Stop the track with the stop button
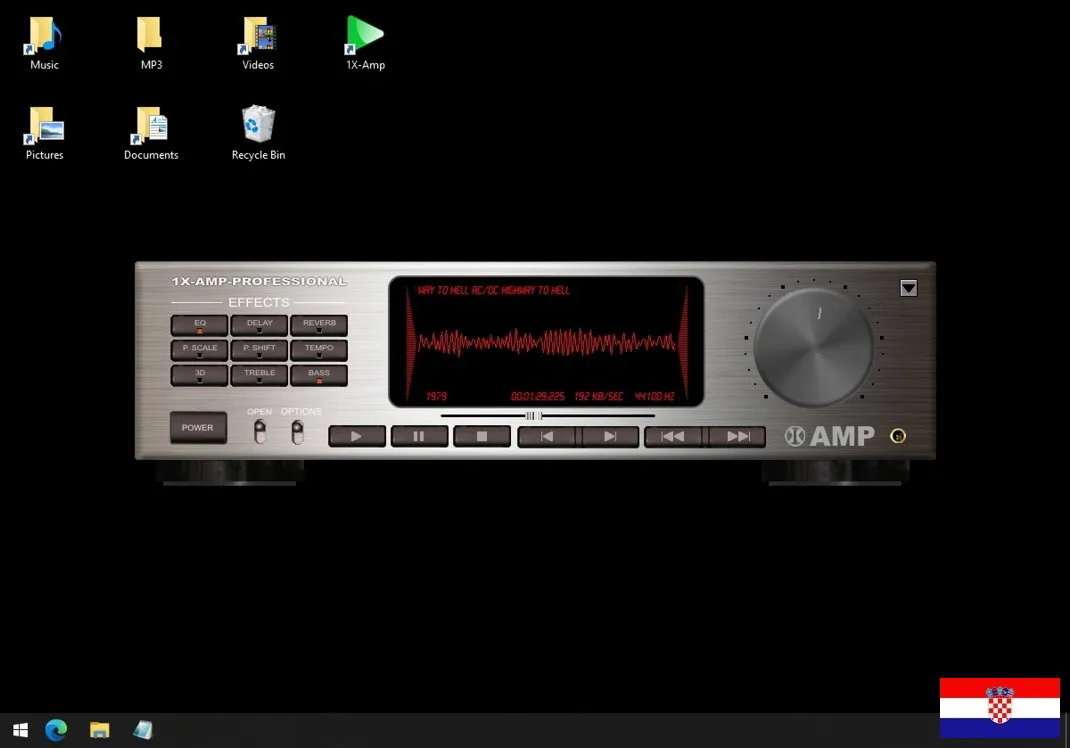The height and width of the screenshot is (748, 1070). point(482,436)
